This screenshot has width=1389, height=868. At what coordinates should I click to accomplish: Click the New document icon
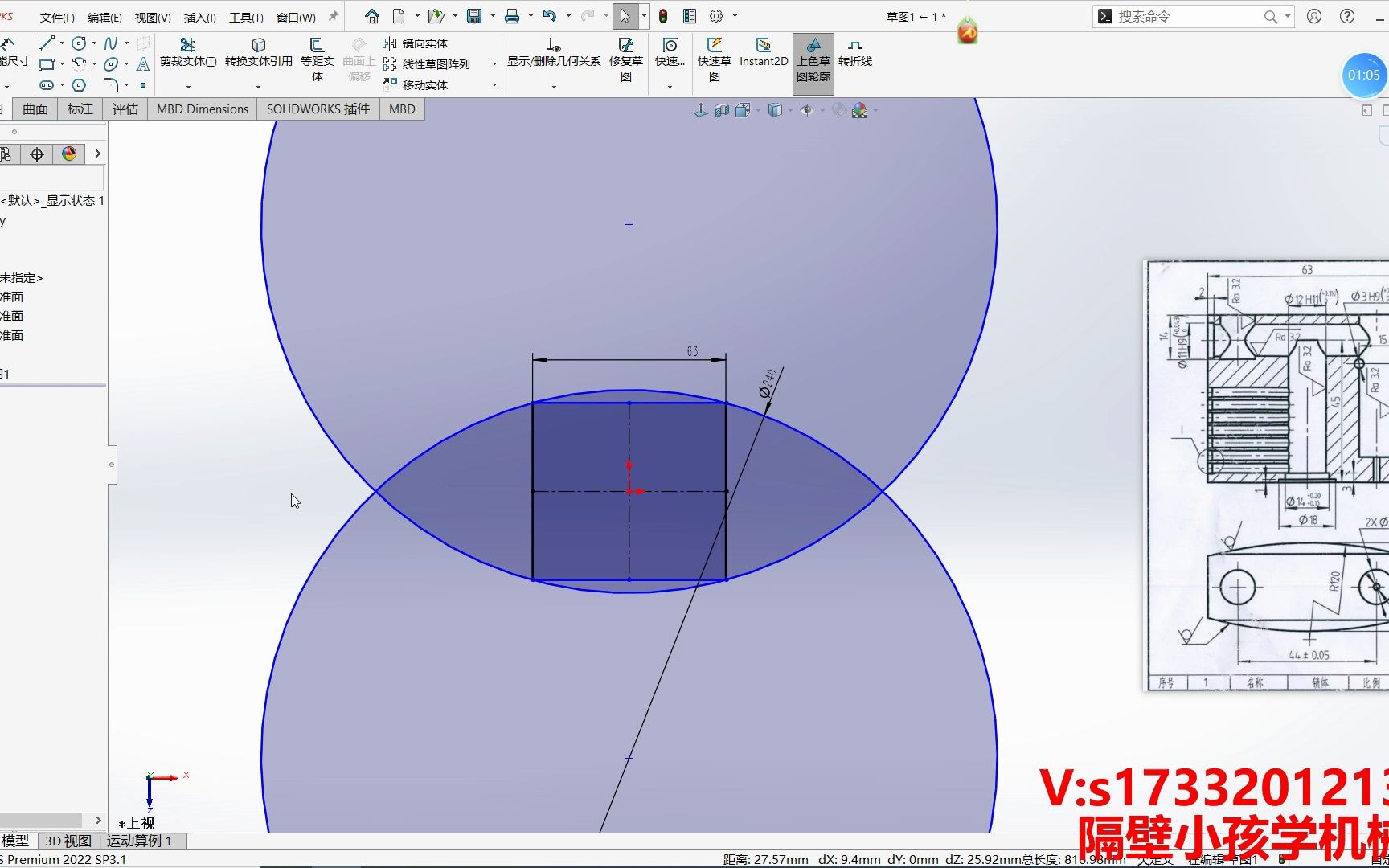(x=399, y=16)
